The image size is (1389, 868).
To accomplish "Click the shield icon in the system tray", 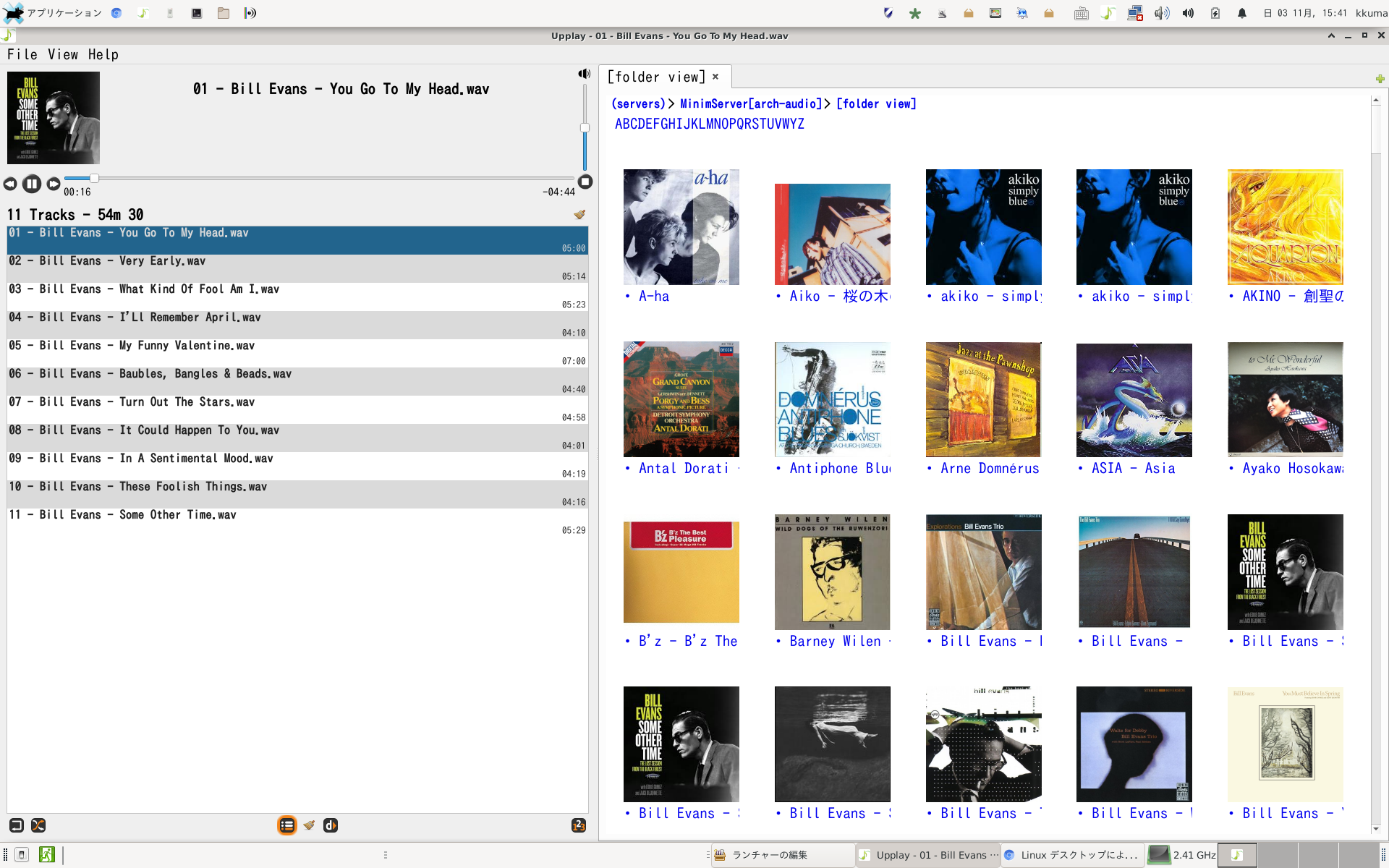I will click(x=888, y=13).
